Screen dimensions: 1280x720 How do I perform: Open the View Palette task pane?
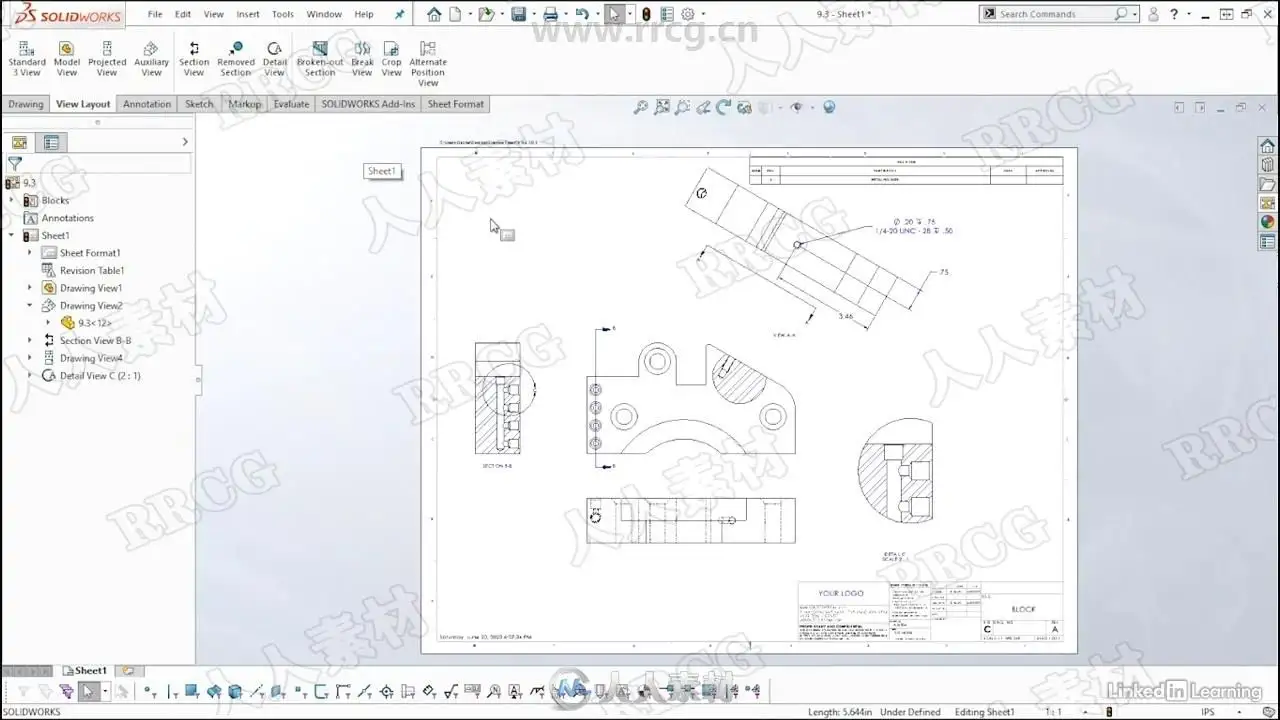click(x=1267, y=204)
